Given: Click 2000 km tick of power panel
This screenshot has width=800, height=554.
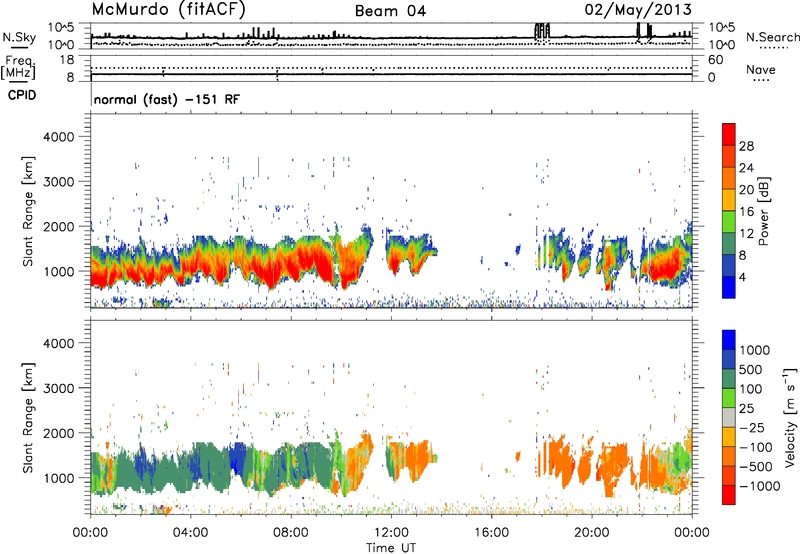Looking at the screenshot, I should pyautogui.click(x=59, y=226).
